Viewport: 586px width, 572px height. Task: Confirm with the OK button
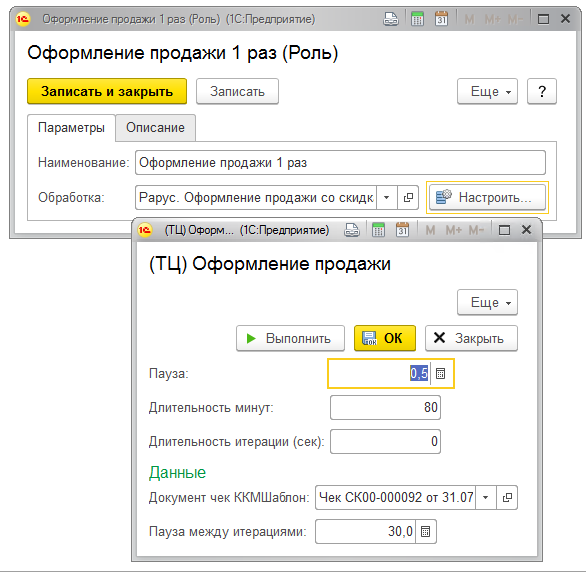pyautogui.click(x=385, y=338)
